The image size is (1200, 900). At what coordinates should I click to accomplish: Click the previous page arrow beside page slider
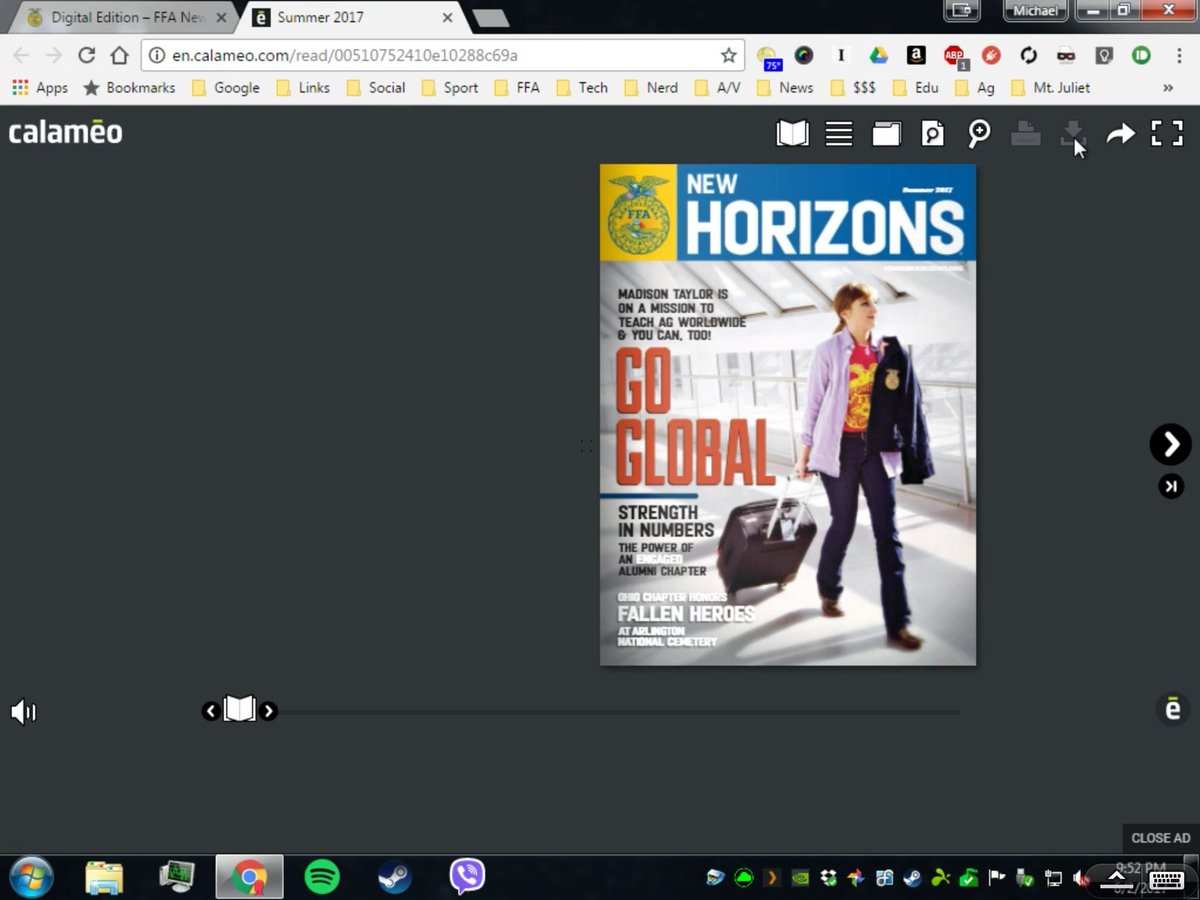210,711
